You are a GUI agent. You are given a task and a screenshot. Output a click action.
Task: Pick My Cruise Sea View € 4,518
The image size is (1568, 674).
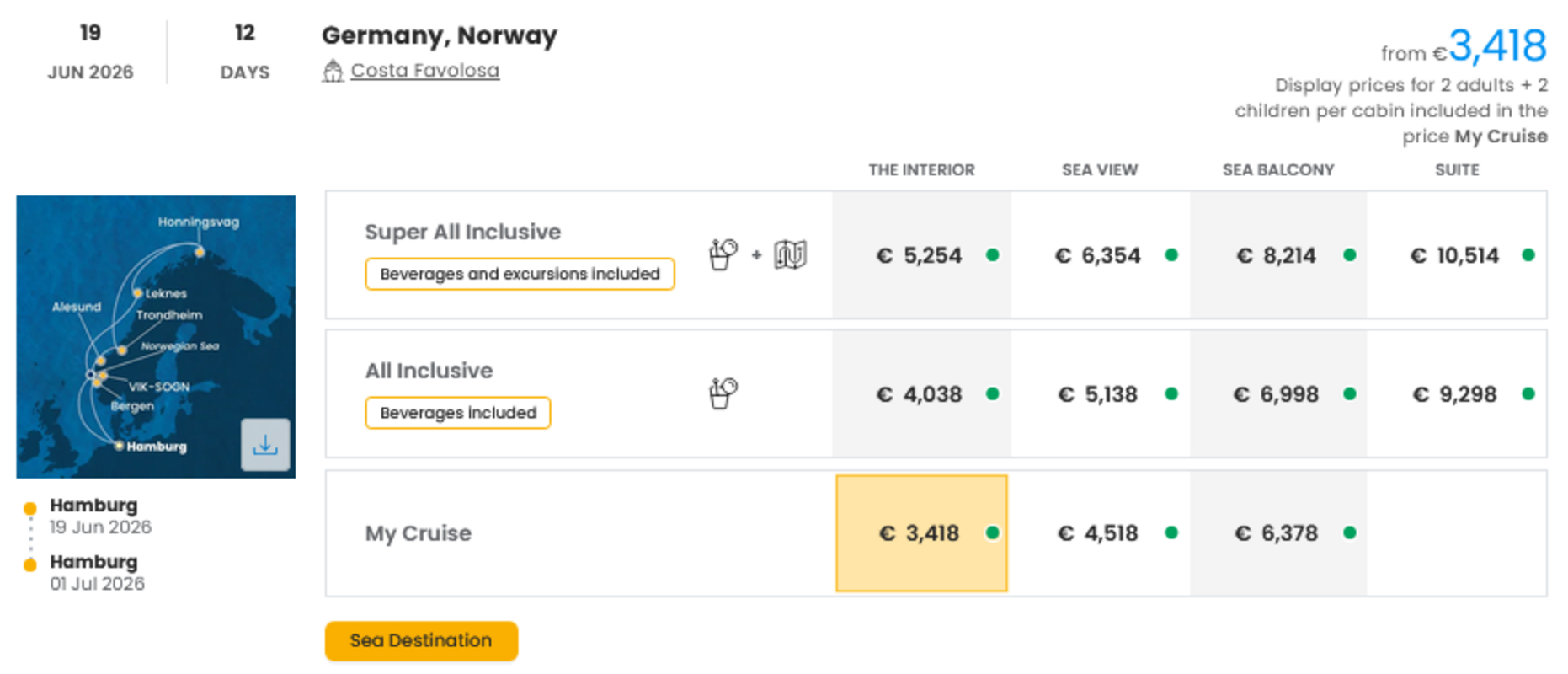pos(1100,533)
